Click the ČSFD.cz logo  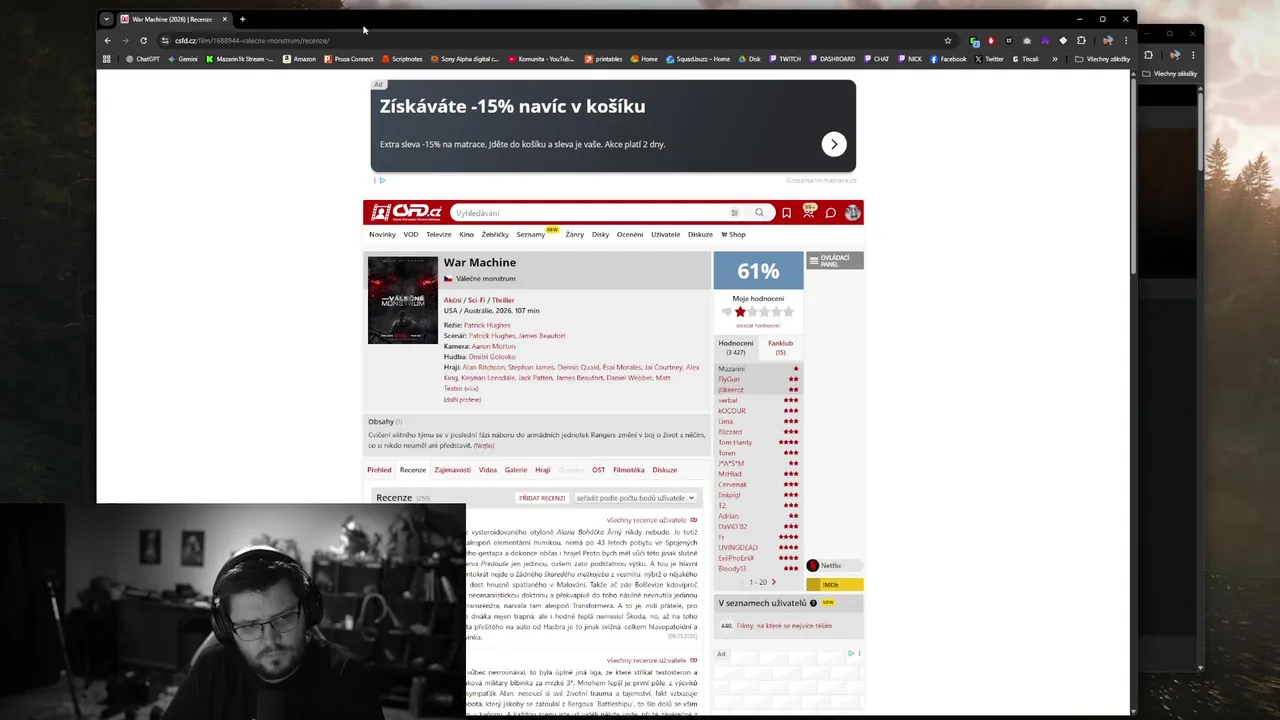point(406,212)
